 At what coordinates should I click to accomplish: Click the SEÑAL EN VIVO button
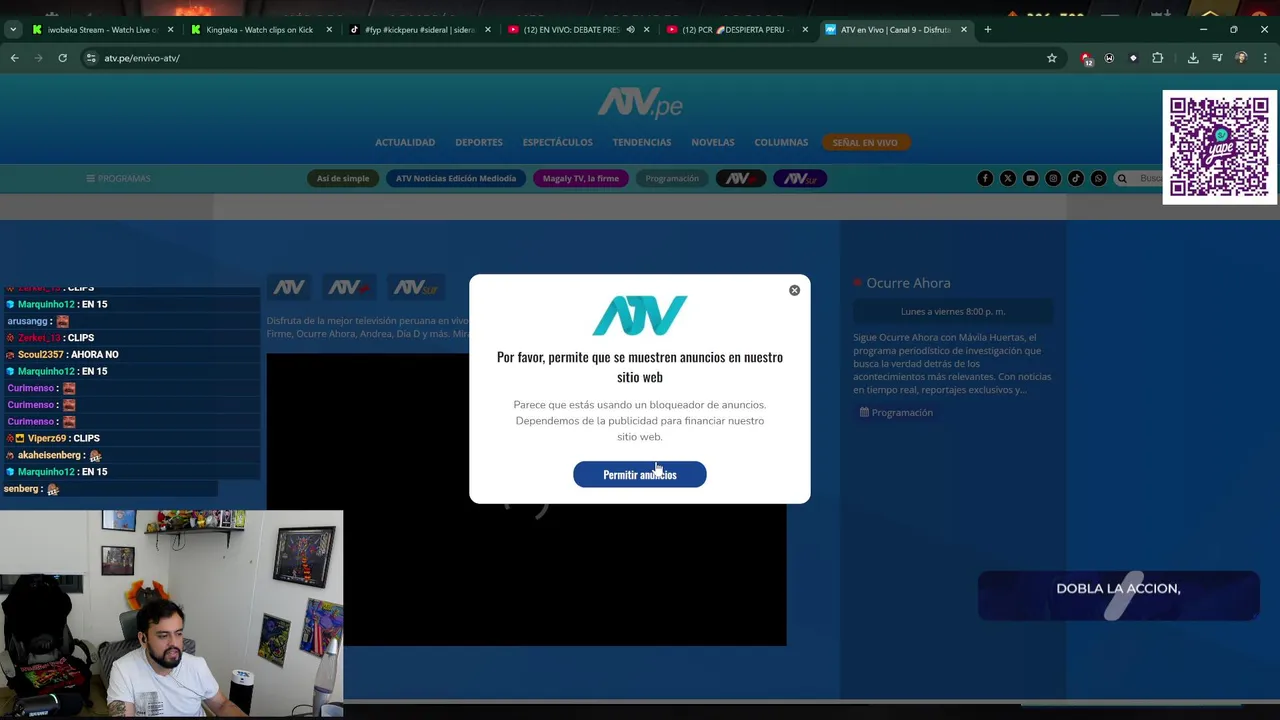(x=865, y=142)
